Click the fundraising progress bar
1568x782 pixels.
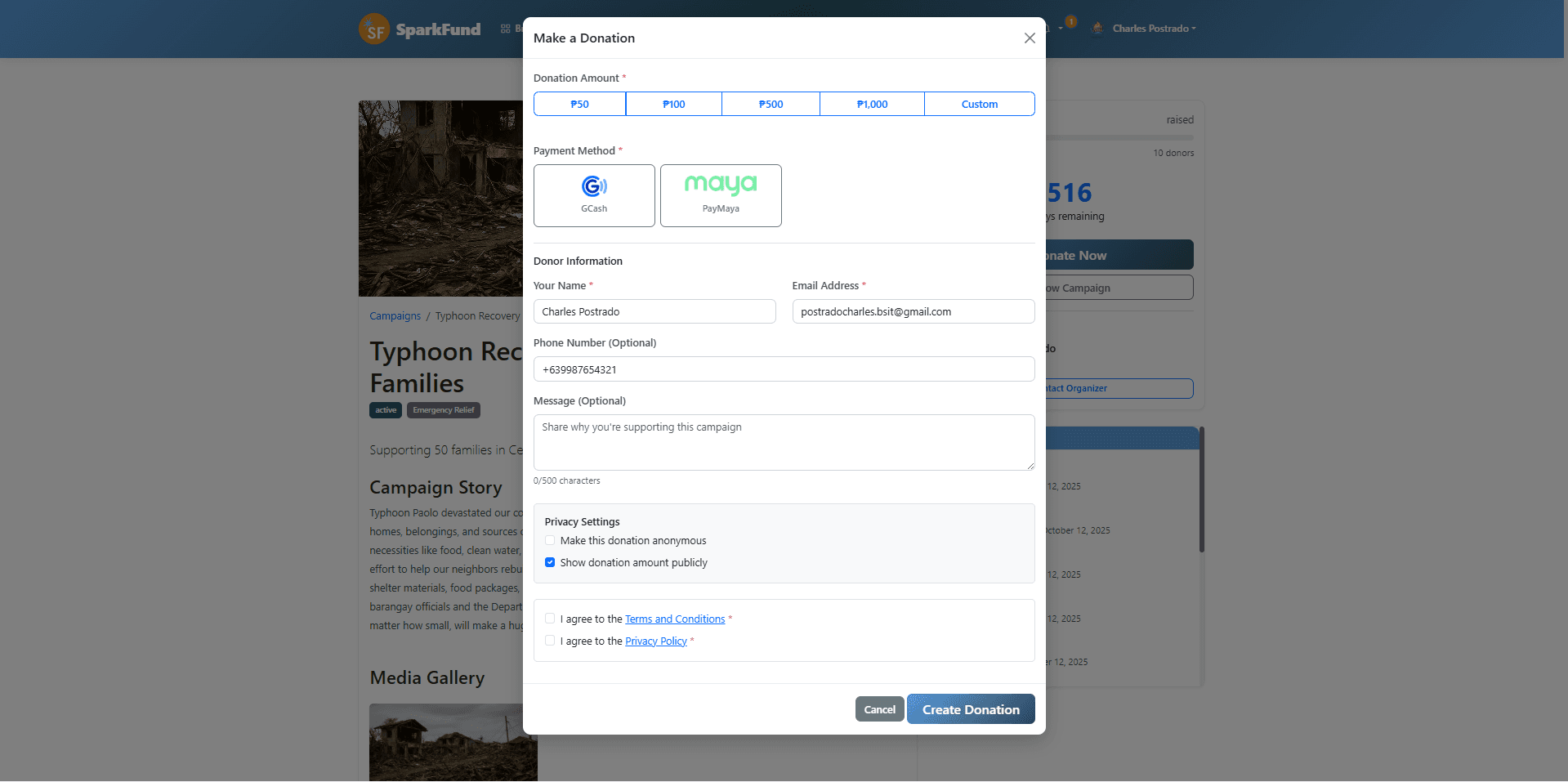tap(1119, 137)
